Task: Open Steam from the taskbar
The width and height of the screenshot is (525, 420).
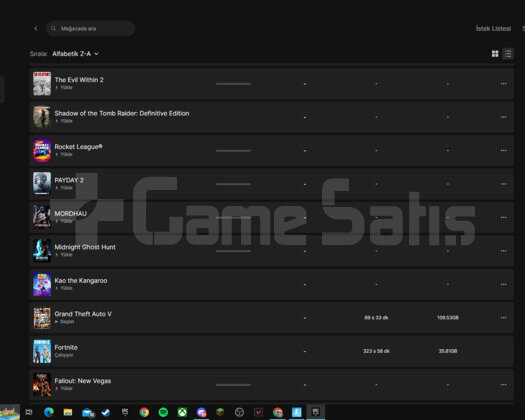Action: coord(106,412)
